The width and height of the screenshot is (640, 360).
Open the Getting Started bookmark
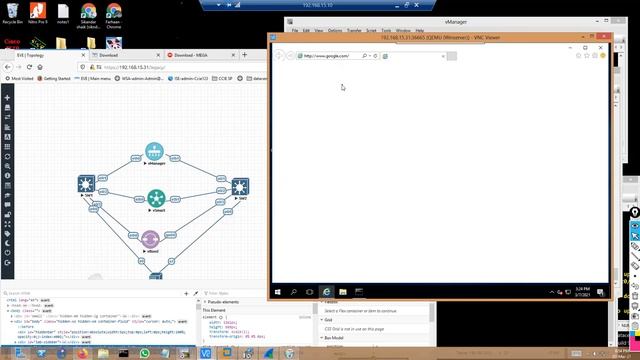54,78
